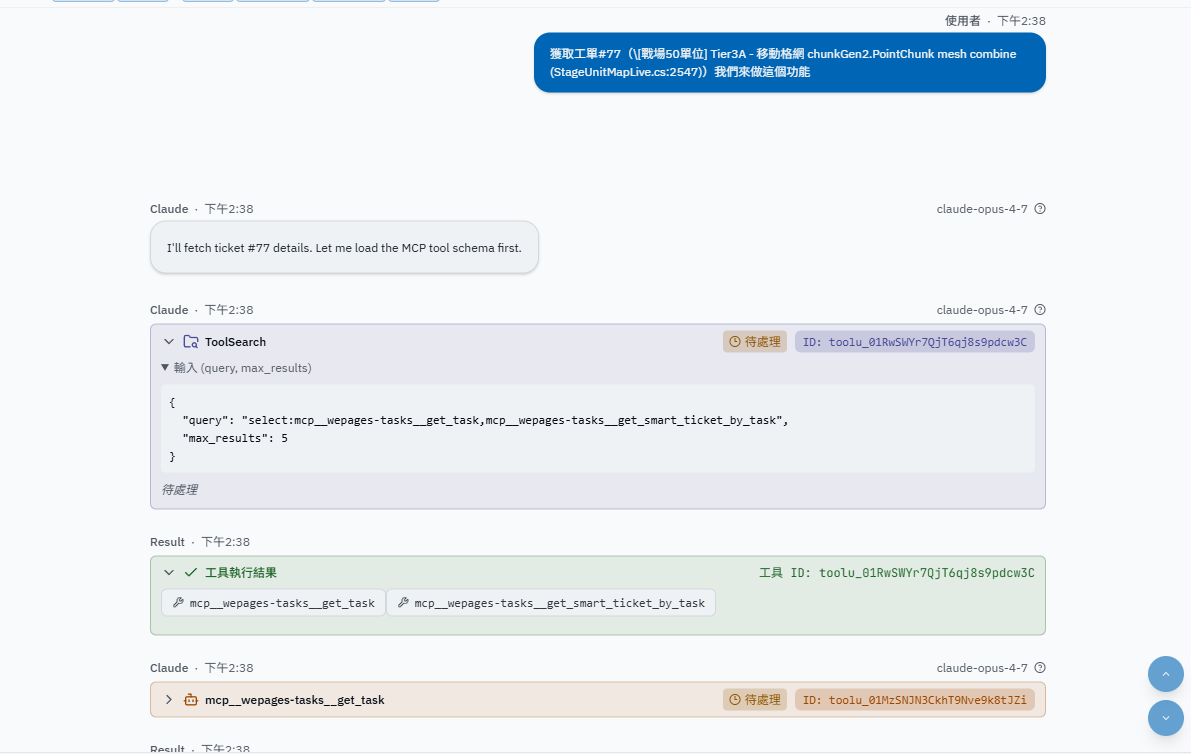Click the message "I'll fetch ticket #77 details"

coord(344,248)
